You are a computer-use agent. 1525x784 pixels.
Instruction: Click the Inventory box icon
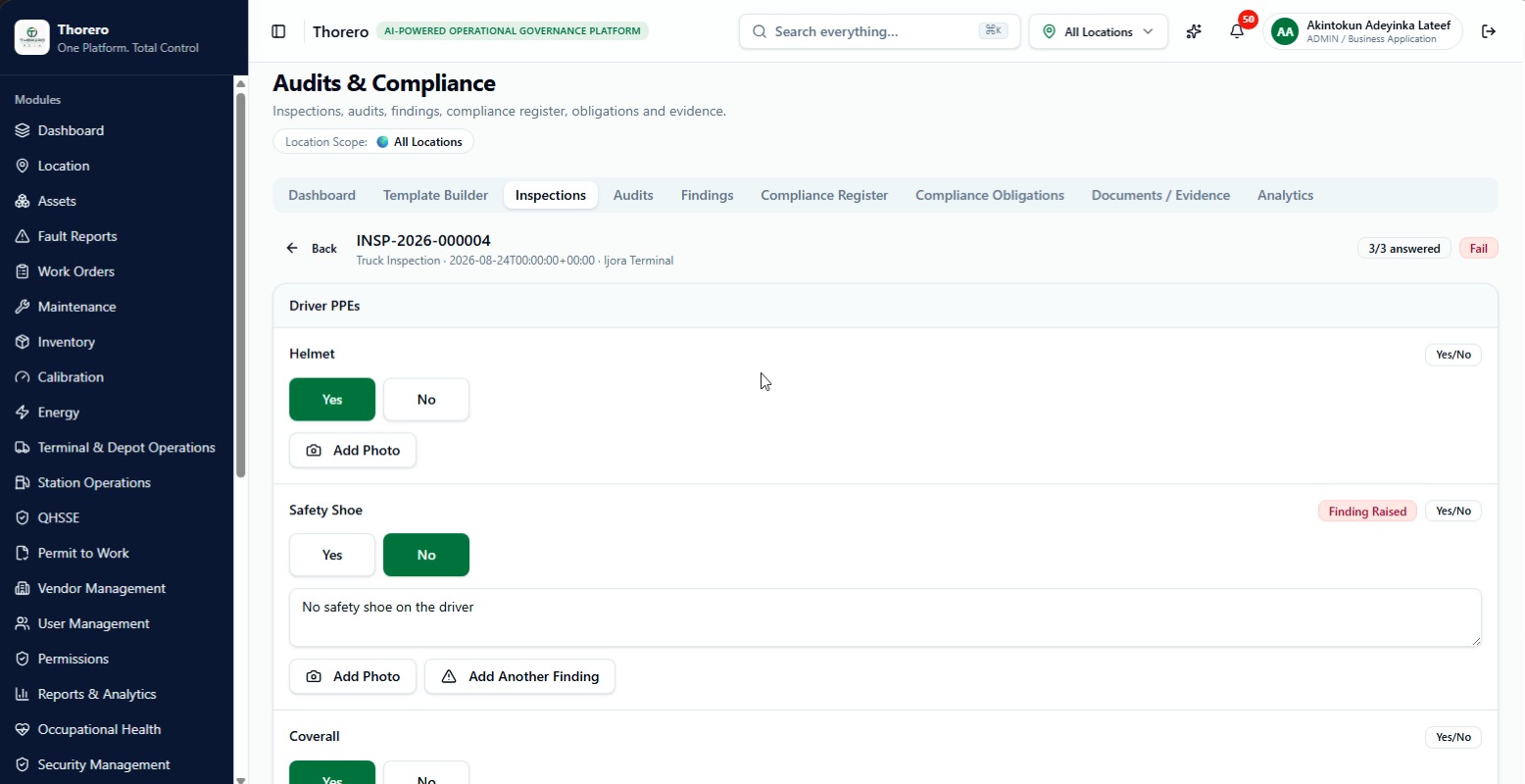tap(23, 342)
